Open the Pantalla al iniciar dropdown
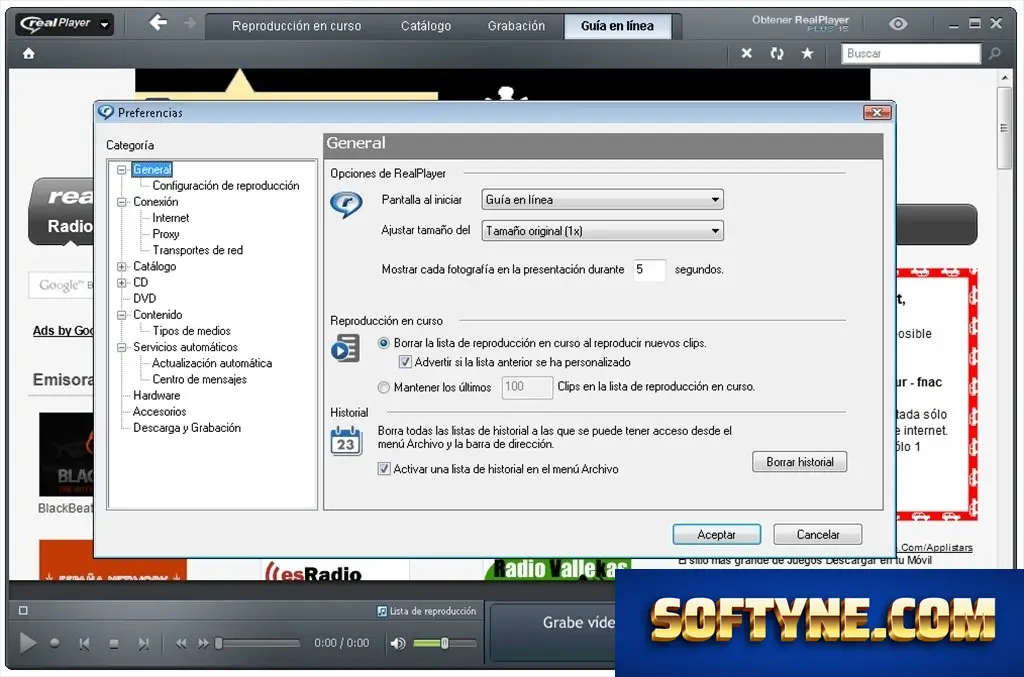The width and height of the screenshot is (1024, 677). click(602, 200)
